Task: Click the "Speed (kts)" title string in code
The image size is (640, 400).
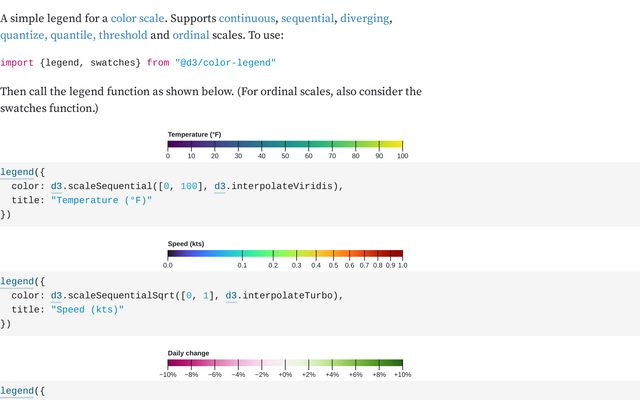Action: click(x=87, y=310)
